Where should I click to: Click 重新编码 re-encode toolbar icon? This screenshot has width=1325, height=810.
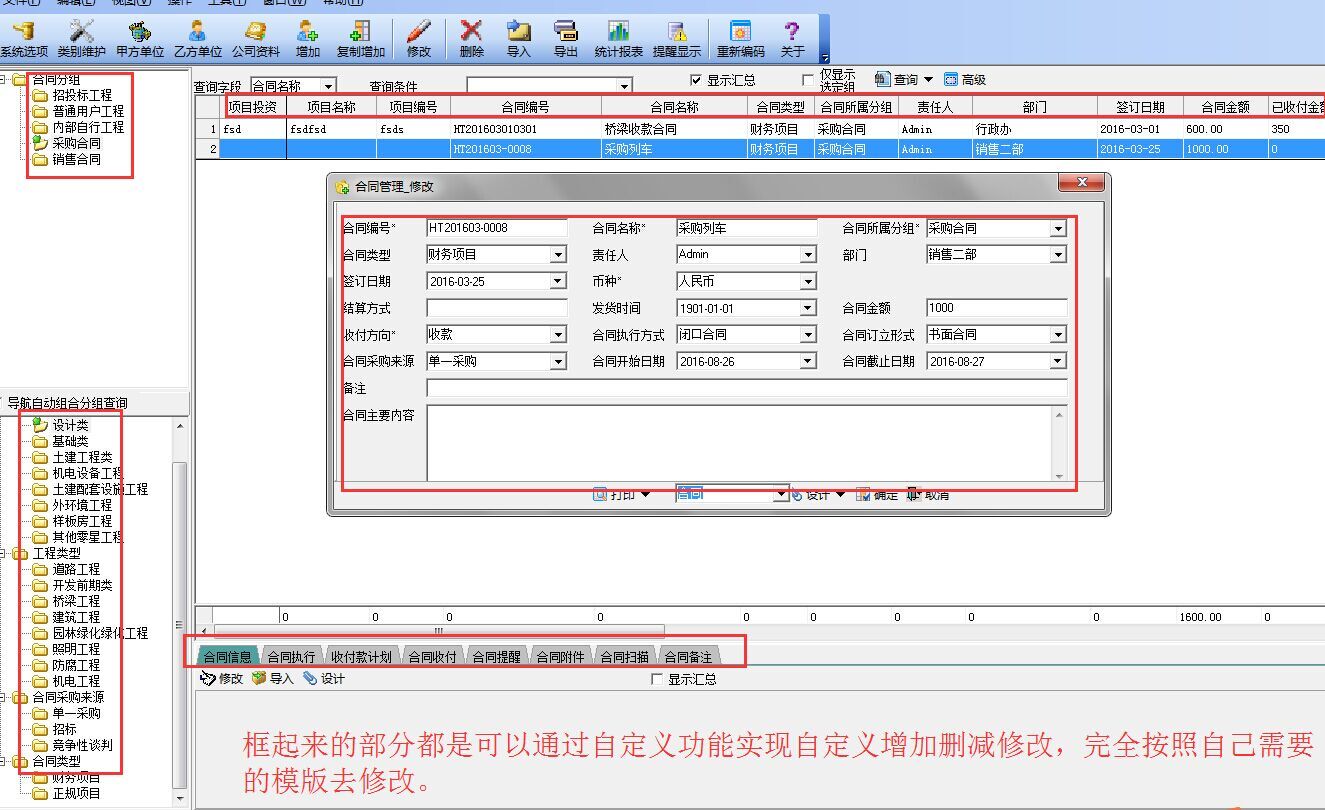[740, 38]
